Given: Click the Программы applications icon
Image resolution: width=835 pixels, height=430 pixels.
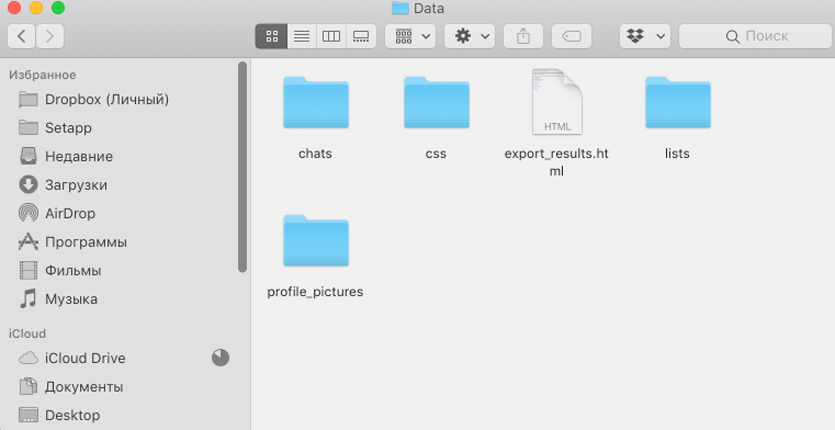Looking at the screenshot, I should pos(28,242).
